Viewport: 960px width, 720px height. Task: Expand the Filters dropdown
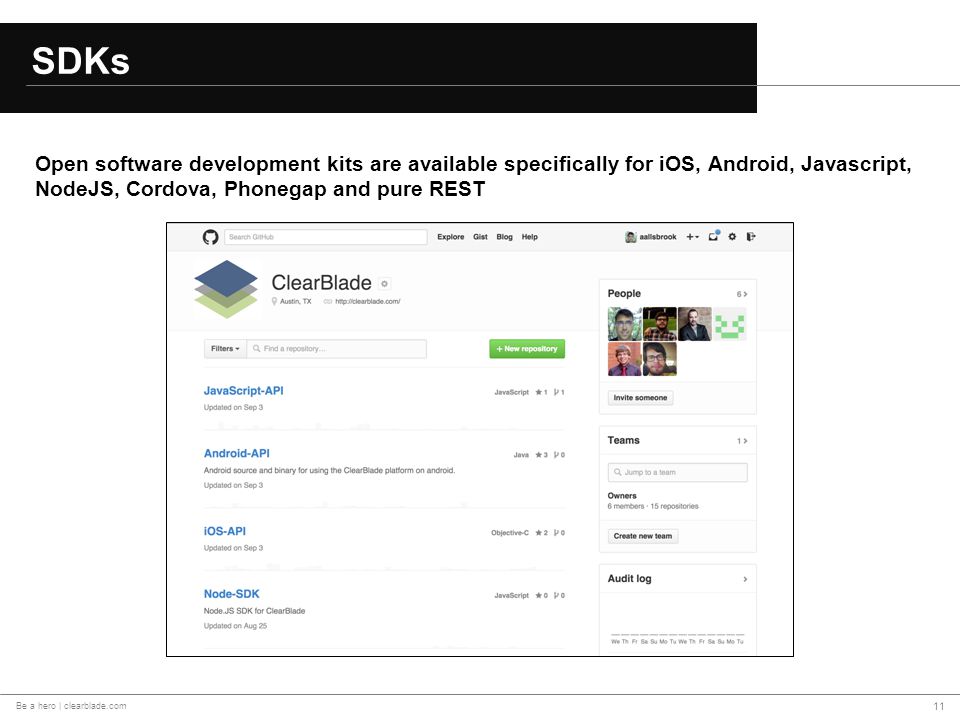tap(225, 348)
